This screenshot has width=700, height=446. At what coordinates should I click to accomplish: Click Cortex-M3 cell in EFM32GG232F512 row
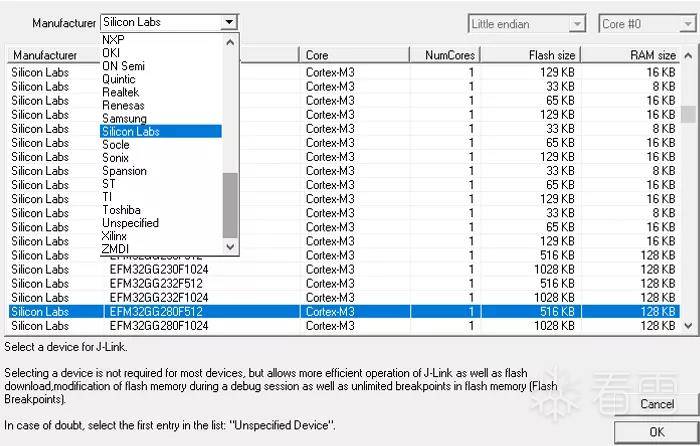[x=330, y=283]
